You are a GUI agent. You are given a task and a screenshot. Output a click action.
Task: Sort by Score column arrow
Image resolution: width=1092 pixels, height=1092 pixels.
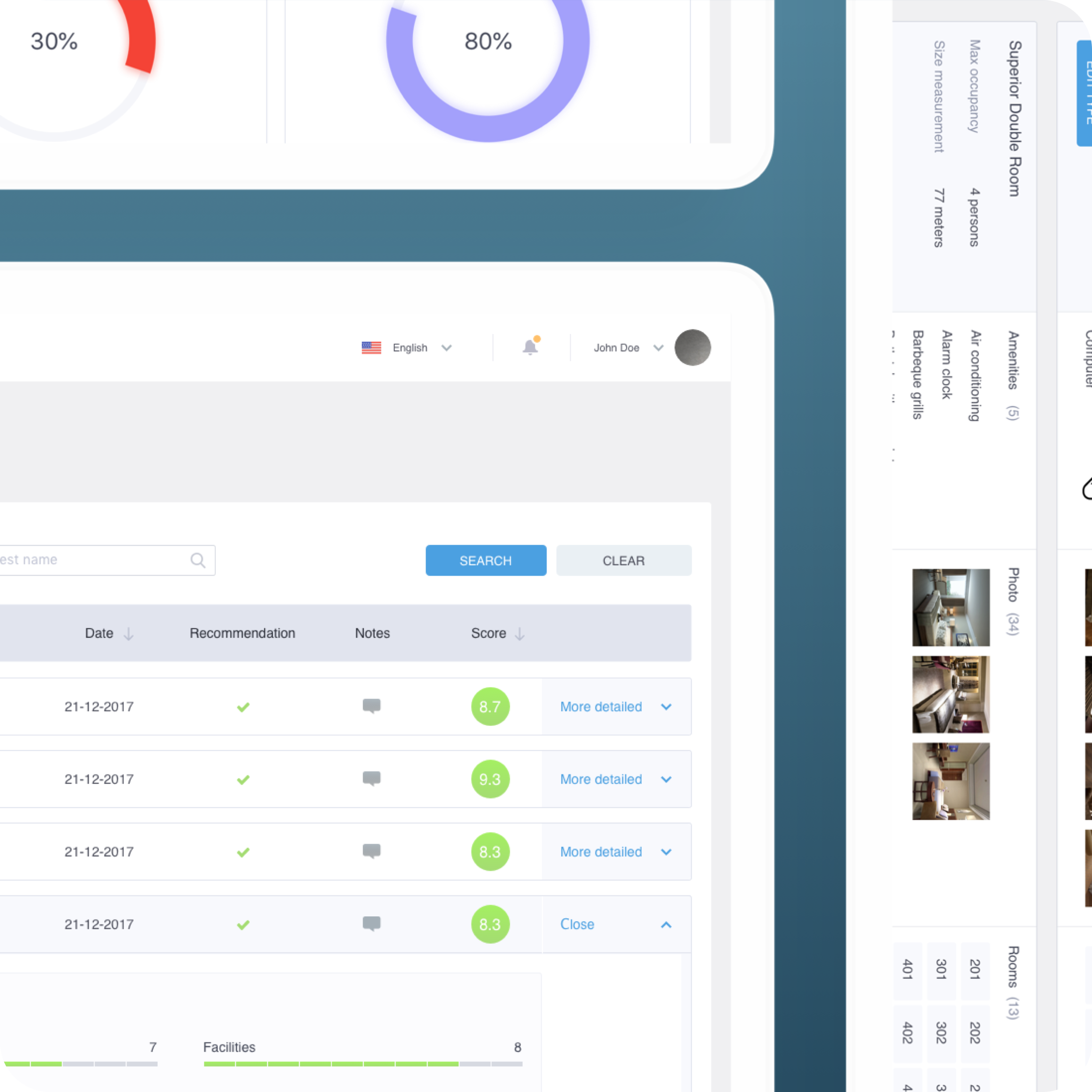(519, 634)
